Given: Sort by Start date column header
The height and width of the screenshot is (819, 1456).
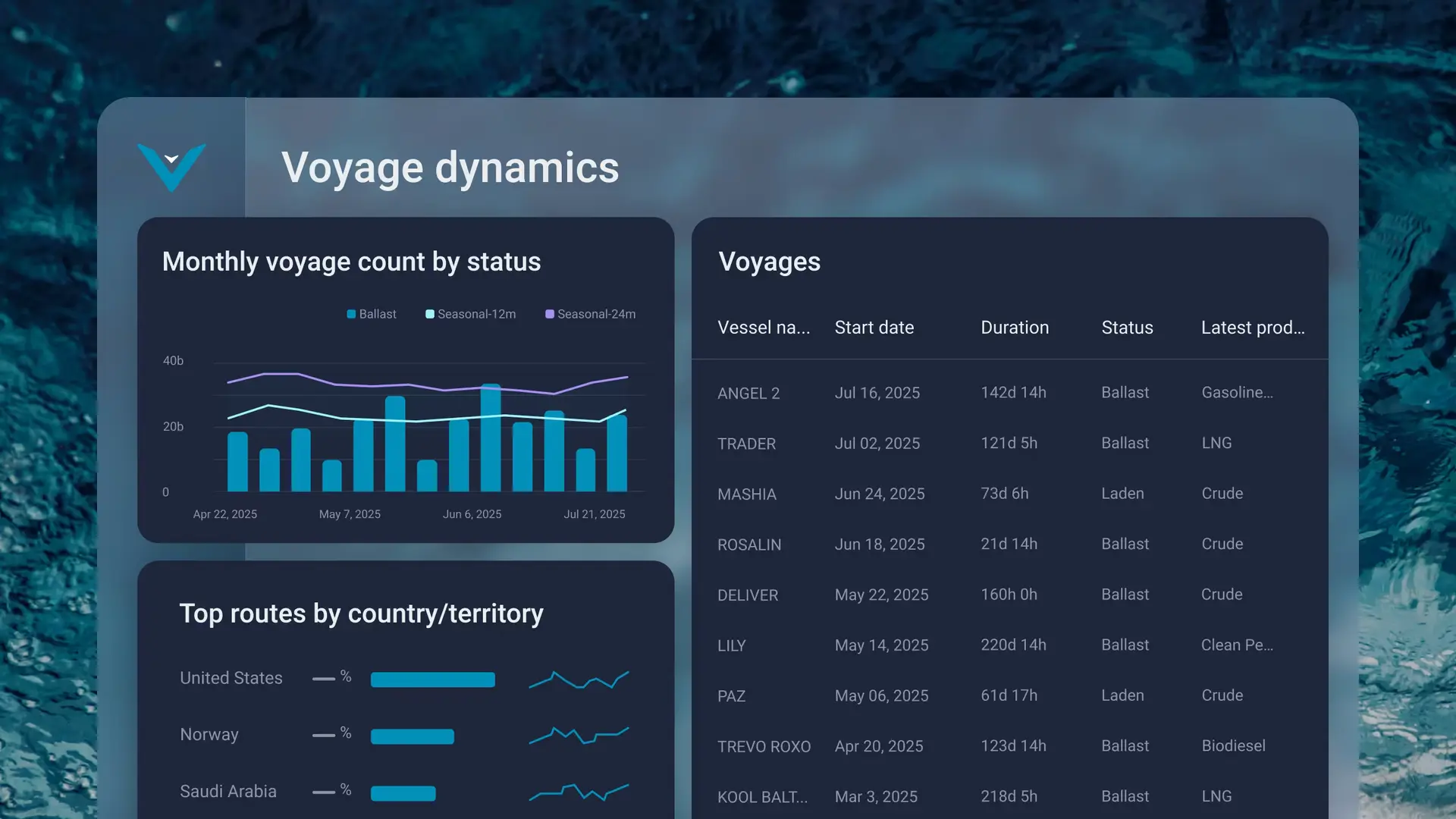Looking at the screenshot, I should [874, 328].
